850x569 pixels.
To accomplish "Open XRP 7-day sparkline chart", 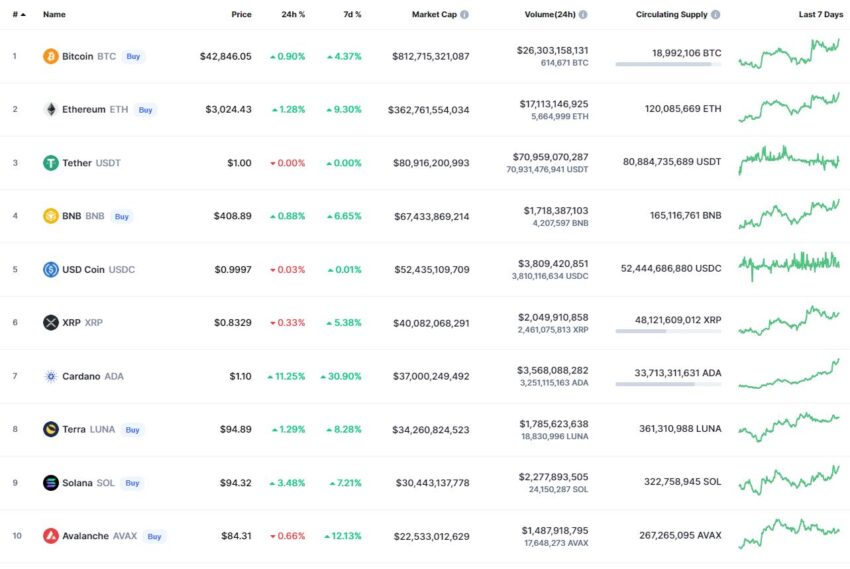I will click(x=789, y=321).
